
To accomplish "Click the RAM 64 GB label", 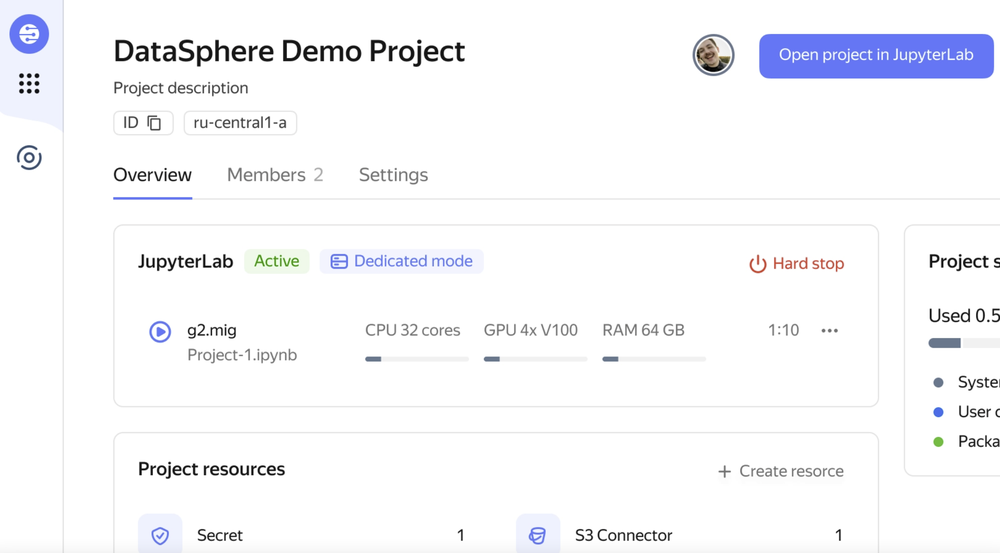I will pyautogui.click(x=643, y=330).
